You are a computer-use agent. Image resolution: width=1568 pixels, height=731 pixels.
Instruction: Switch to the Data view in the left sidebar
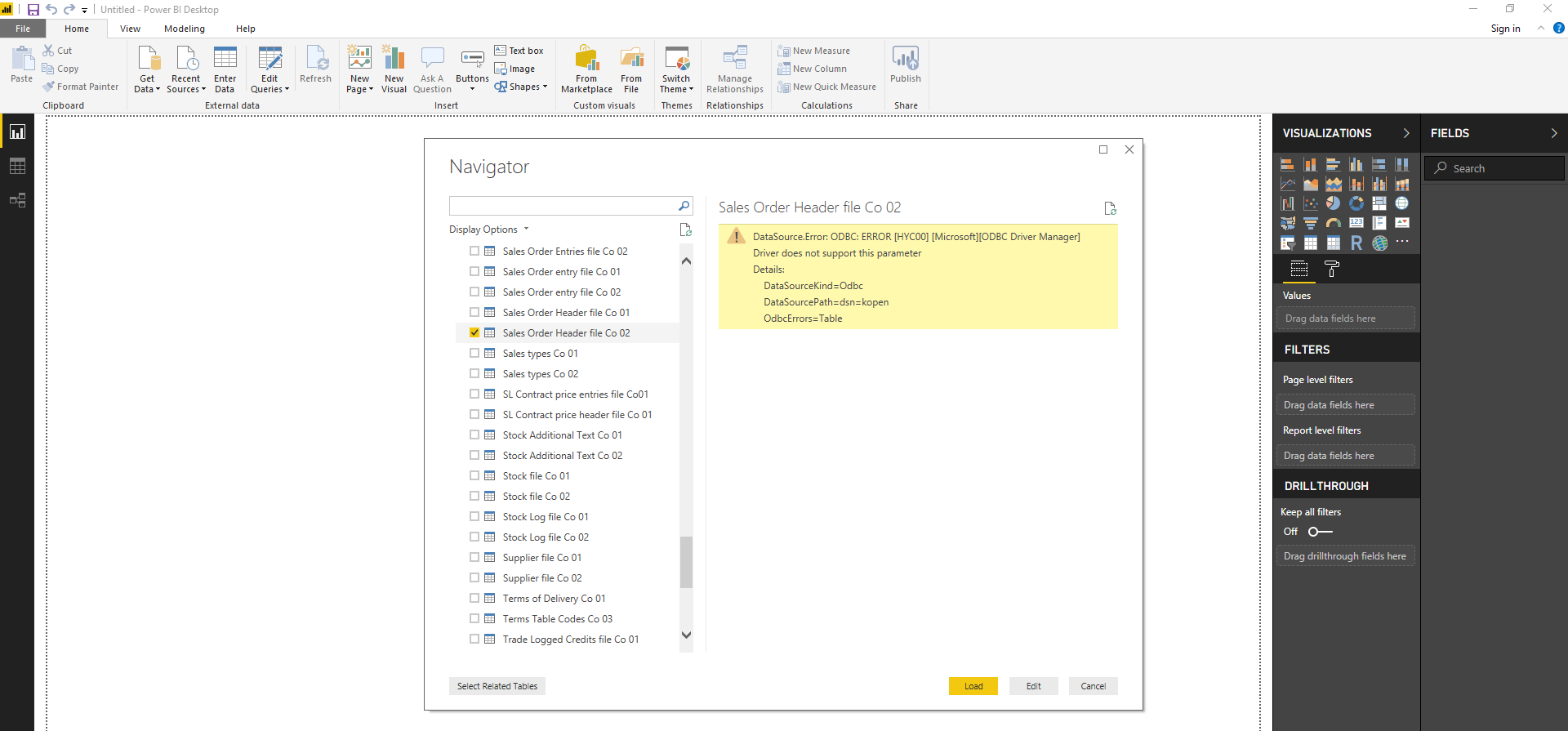point(17,166)
